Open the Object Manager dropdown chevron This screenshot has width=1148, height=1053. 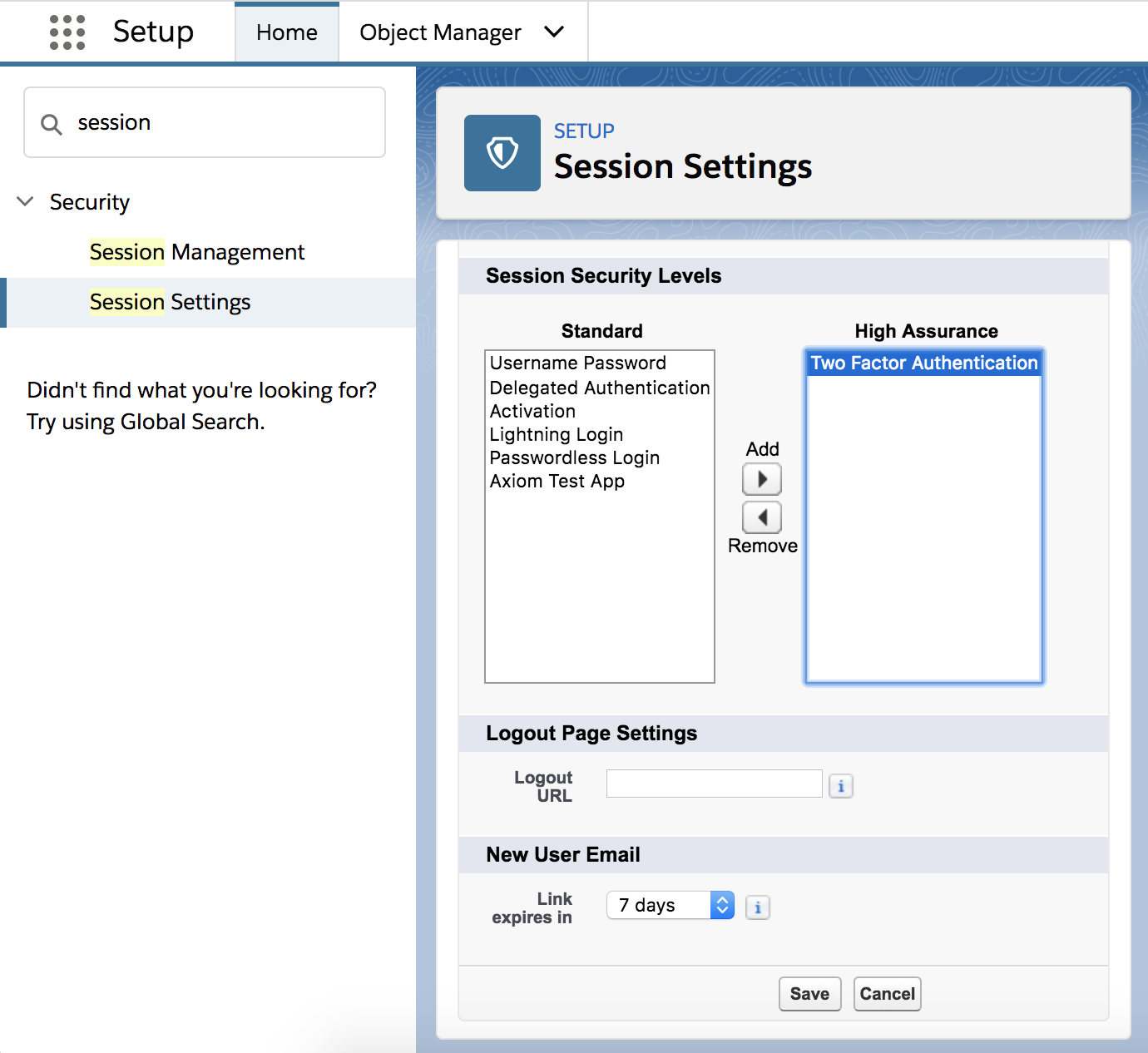click(553, 32)
